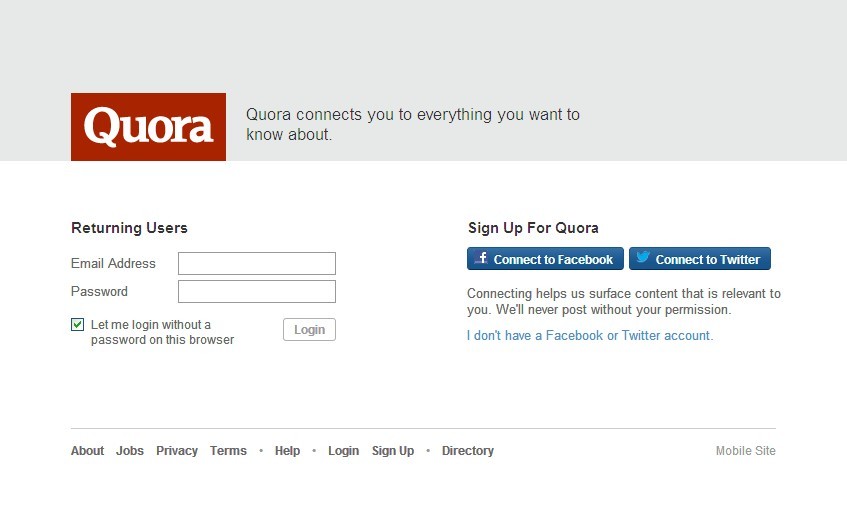Screen dimensions: 847x510
Task: Click the Twitter bird icon
Action: tap(643, 257)
